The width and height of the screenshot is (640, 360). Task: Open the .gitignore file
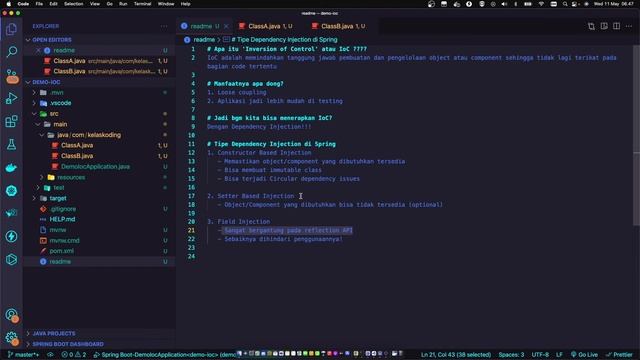[63, 209]
